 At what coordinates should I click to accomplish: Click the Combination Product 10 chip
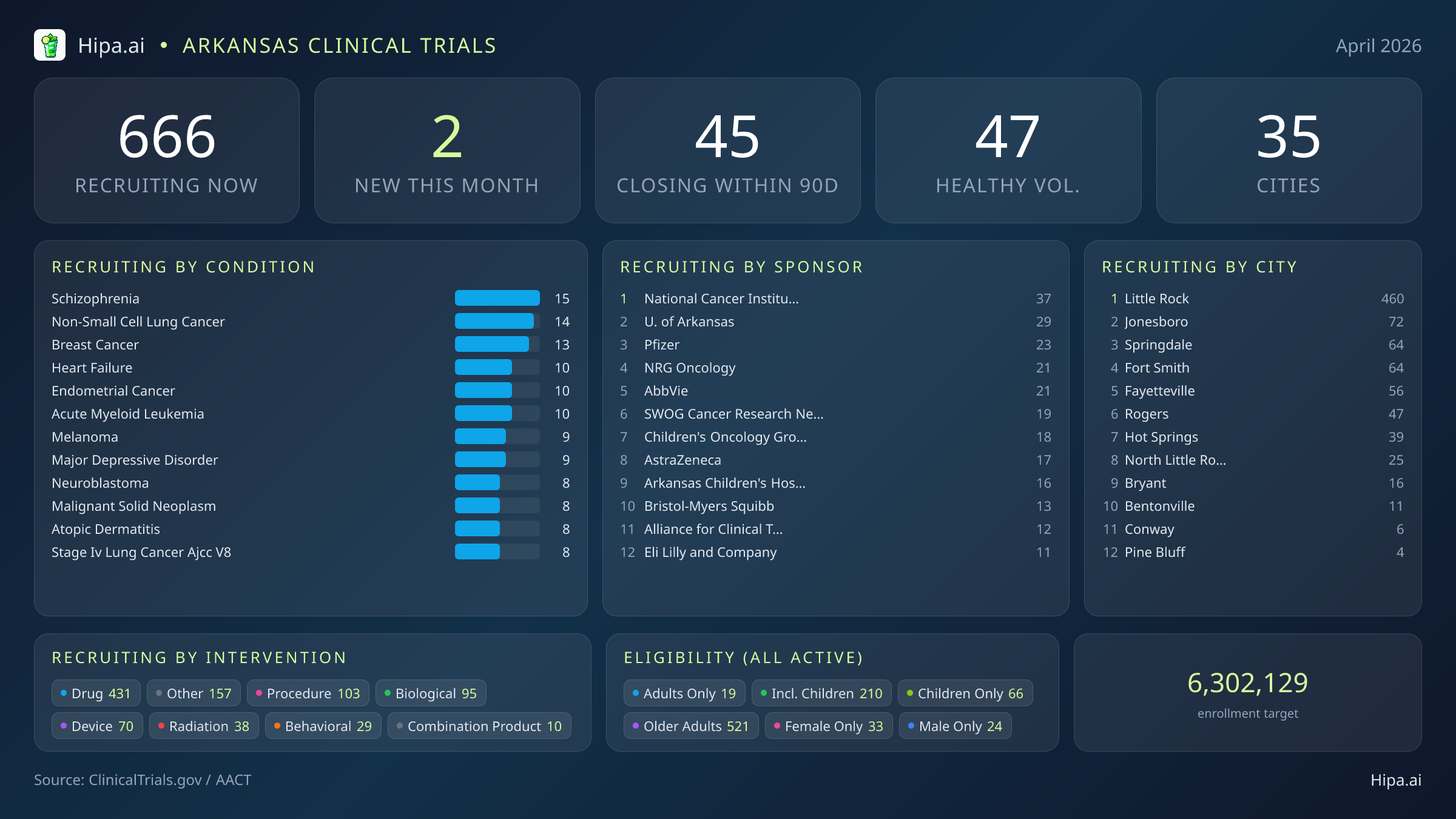[479, 726]
